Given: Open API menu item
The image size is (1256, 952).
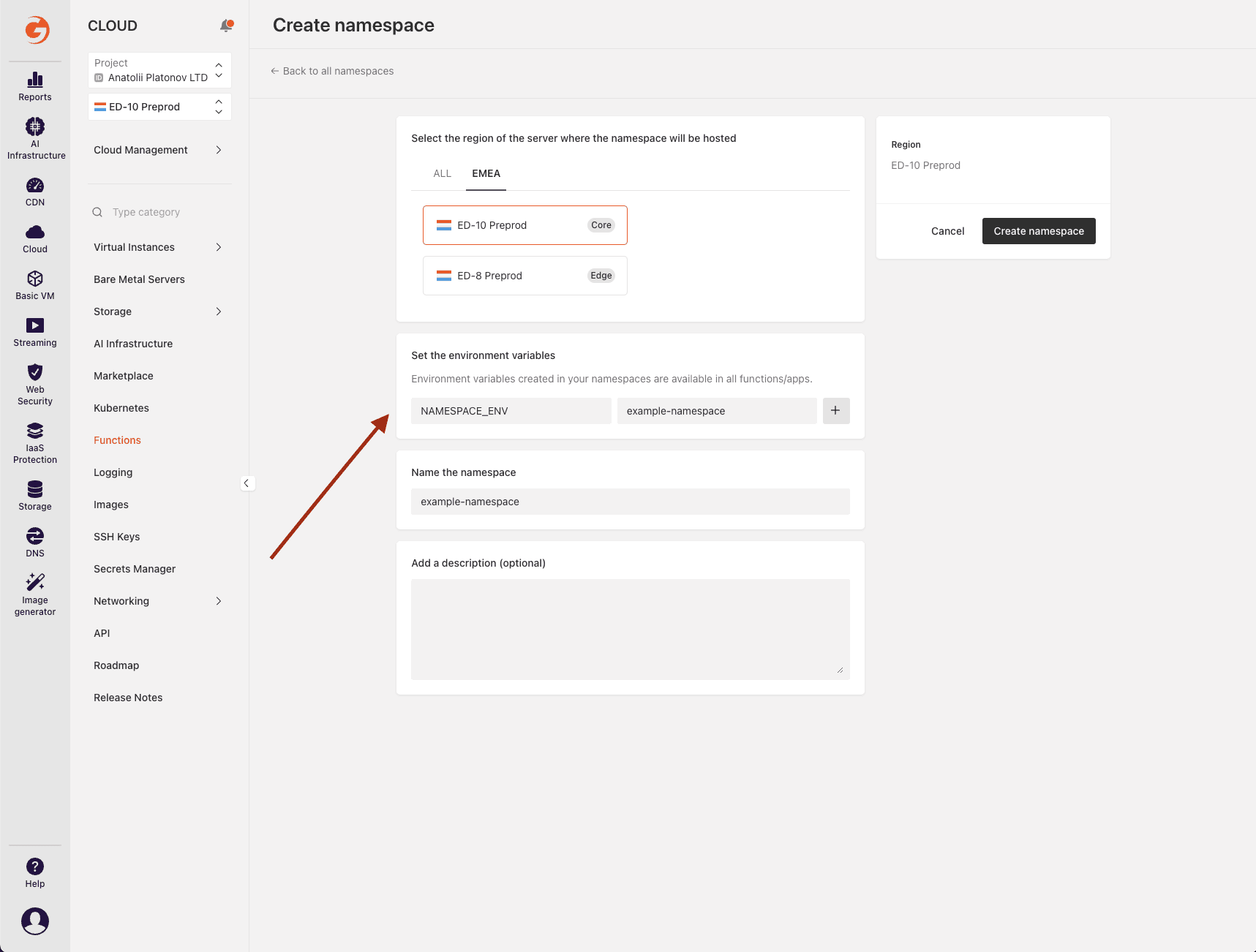Looking at the screenshot, I should 102,633.
